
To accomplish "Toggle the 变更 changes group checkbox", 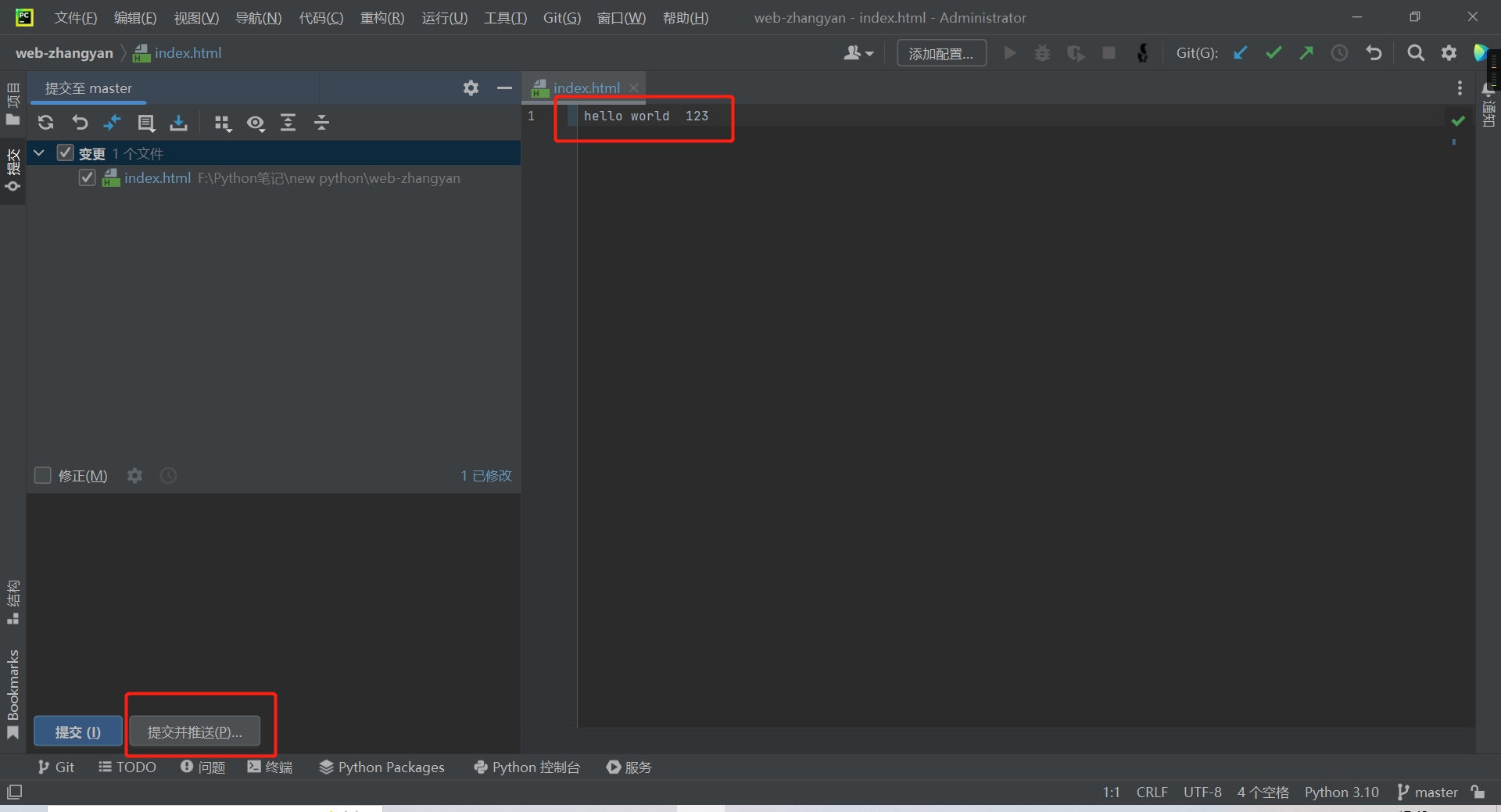I will point(66,153).
